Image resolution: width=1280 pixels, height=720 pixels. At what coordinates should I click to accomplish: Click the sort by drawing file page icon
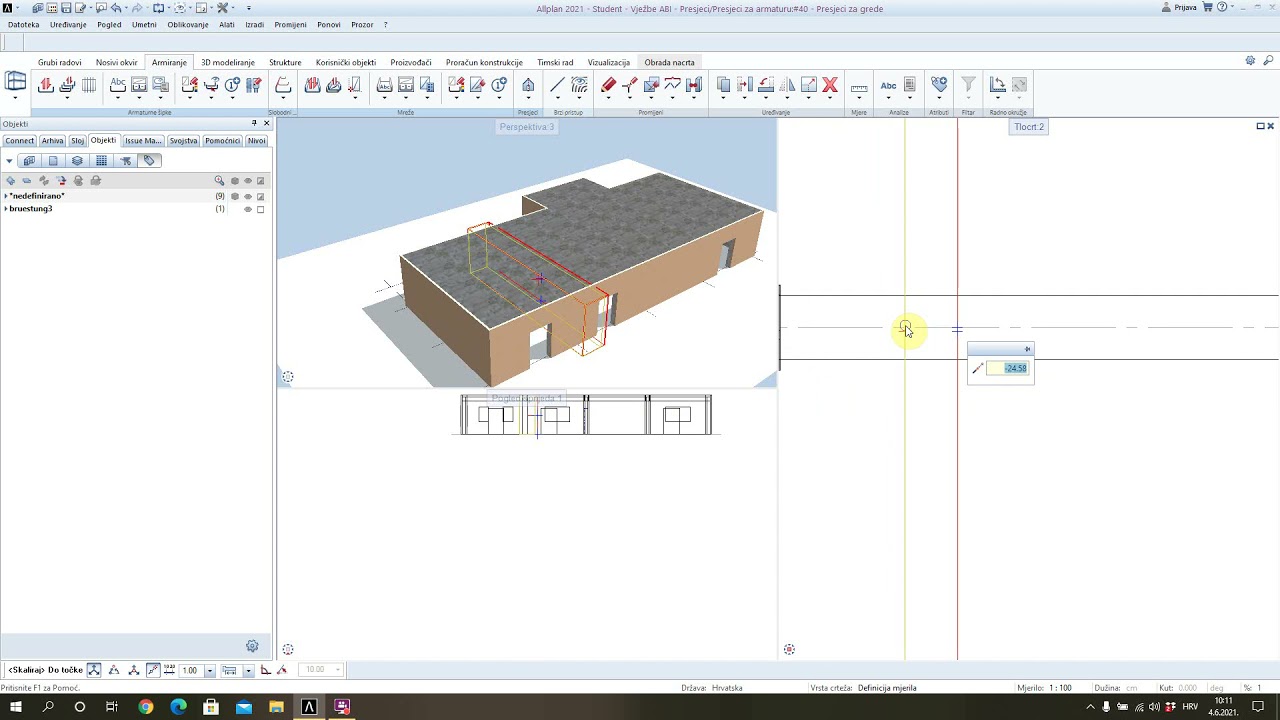[x=53, y=161]
